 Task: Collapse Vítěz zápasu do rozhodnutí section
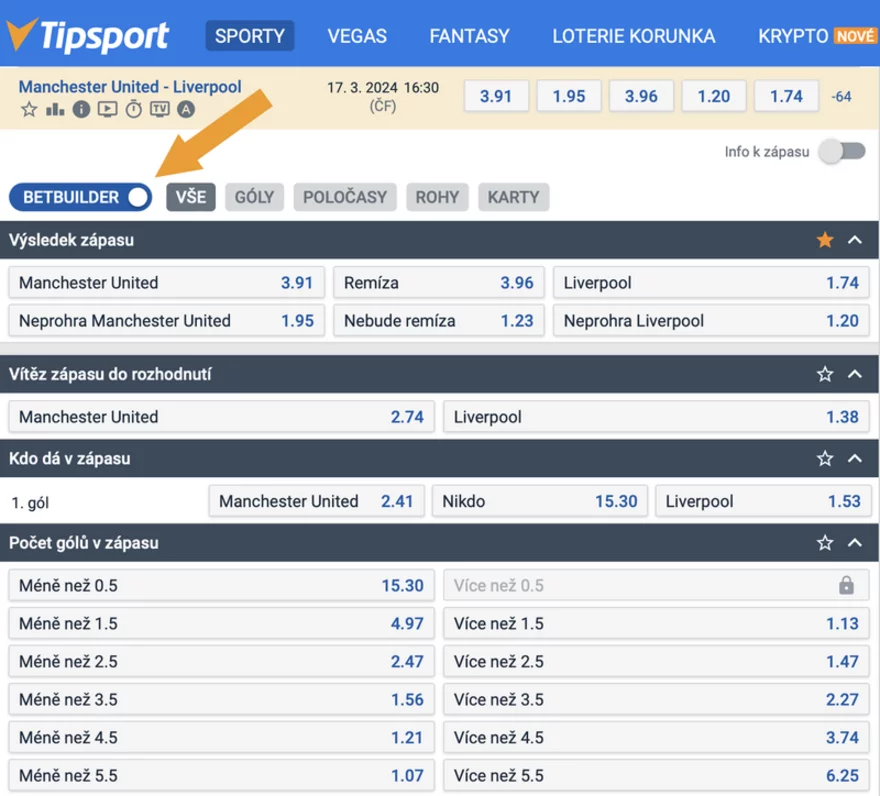[855, 374]
